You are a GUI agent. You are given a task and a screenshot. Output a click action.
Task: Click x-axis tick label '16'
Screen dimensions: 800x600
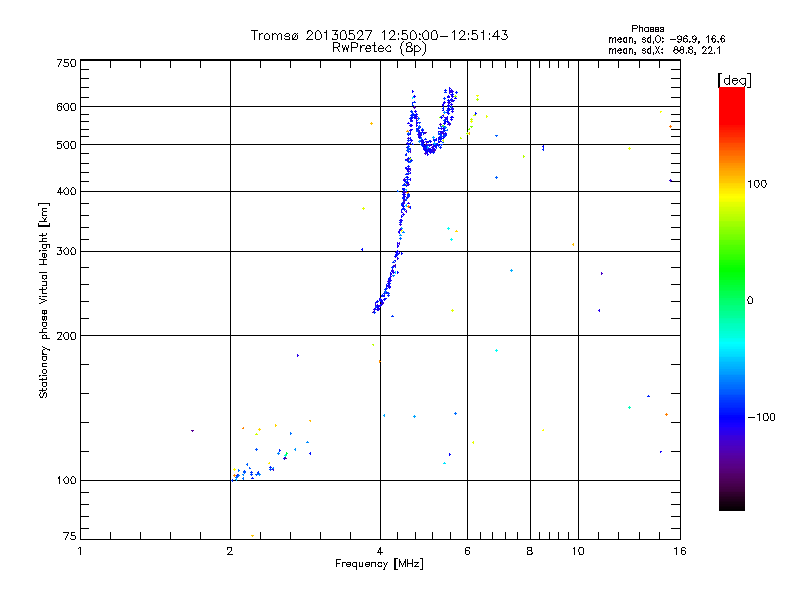[680, 551]
